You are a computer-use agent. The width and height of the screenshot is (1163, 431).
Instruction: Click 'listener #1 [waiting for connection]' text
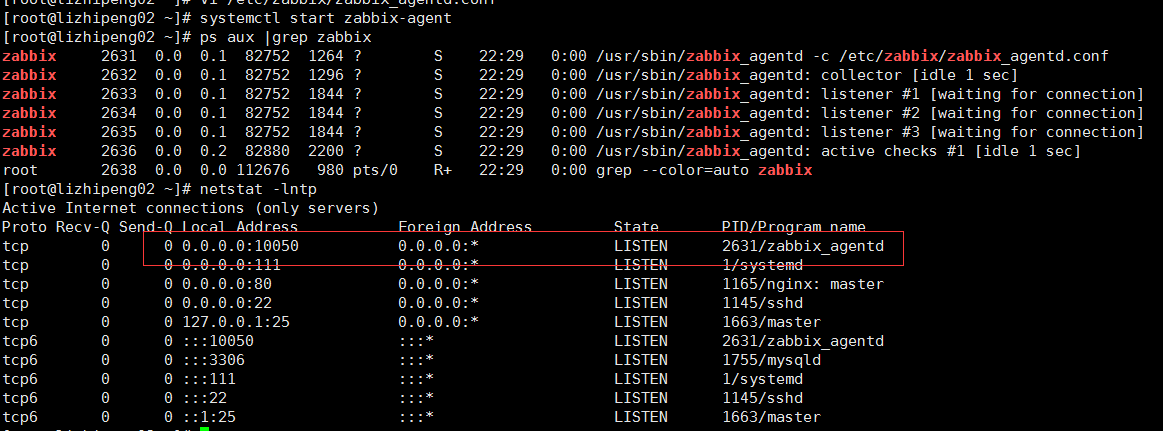pos(981,93)
